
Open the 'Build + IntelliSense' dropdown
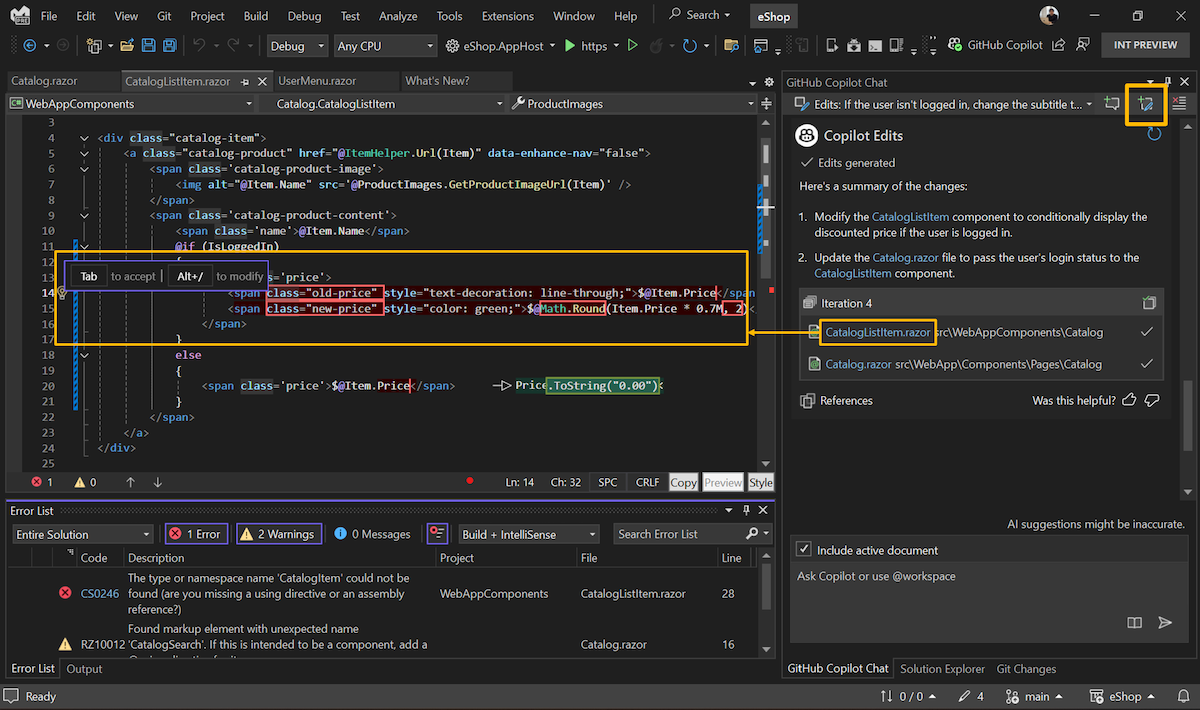528,533
